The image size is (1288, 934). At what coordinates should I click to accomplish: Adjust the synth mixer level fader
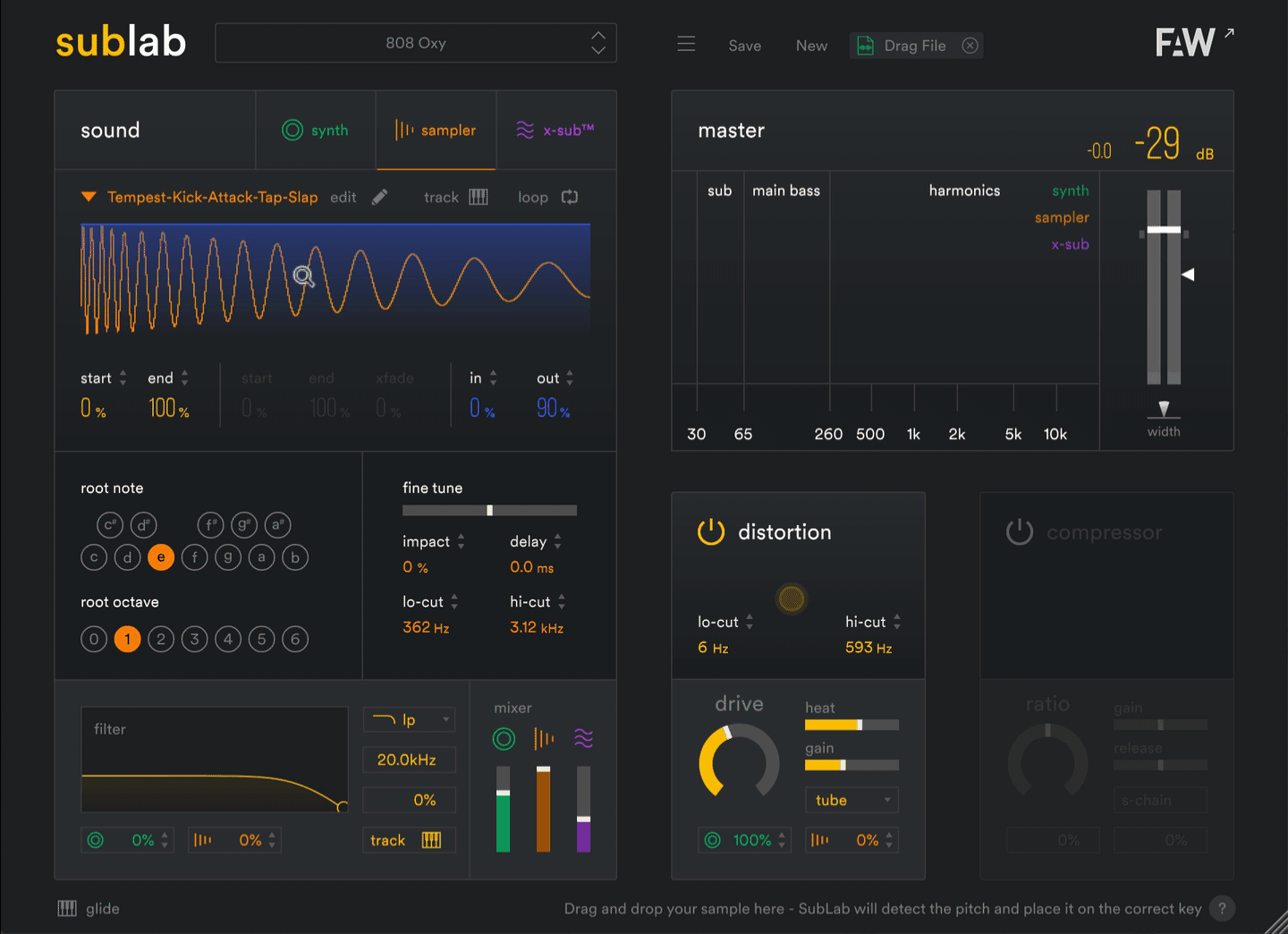point(503,809)
